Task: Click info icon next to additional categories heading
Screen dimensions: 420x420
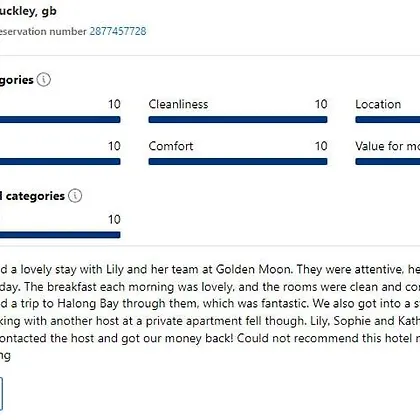Action: tap(75, 196)
